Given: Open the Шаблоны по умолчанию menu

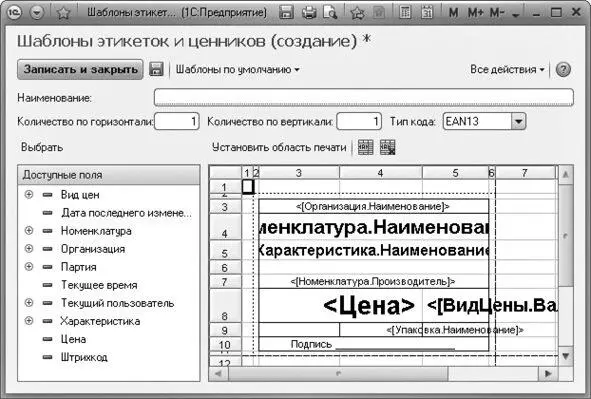Looking at the screenshot, I should (237, 70).
